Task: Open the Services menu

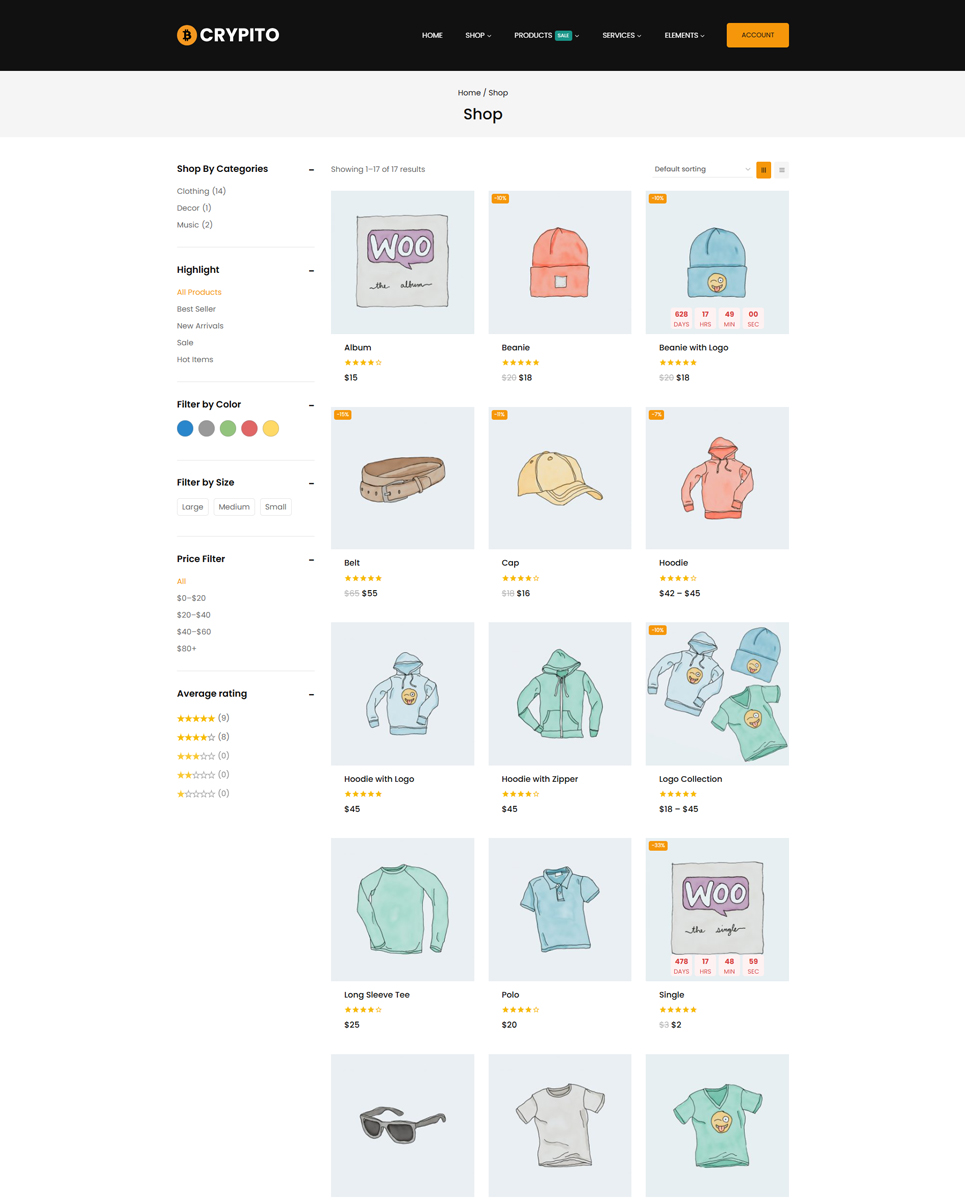Action: click(x=622, y=35)
